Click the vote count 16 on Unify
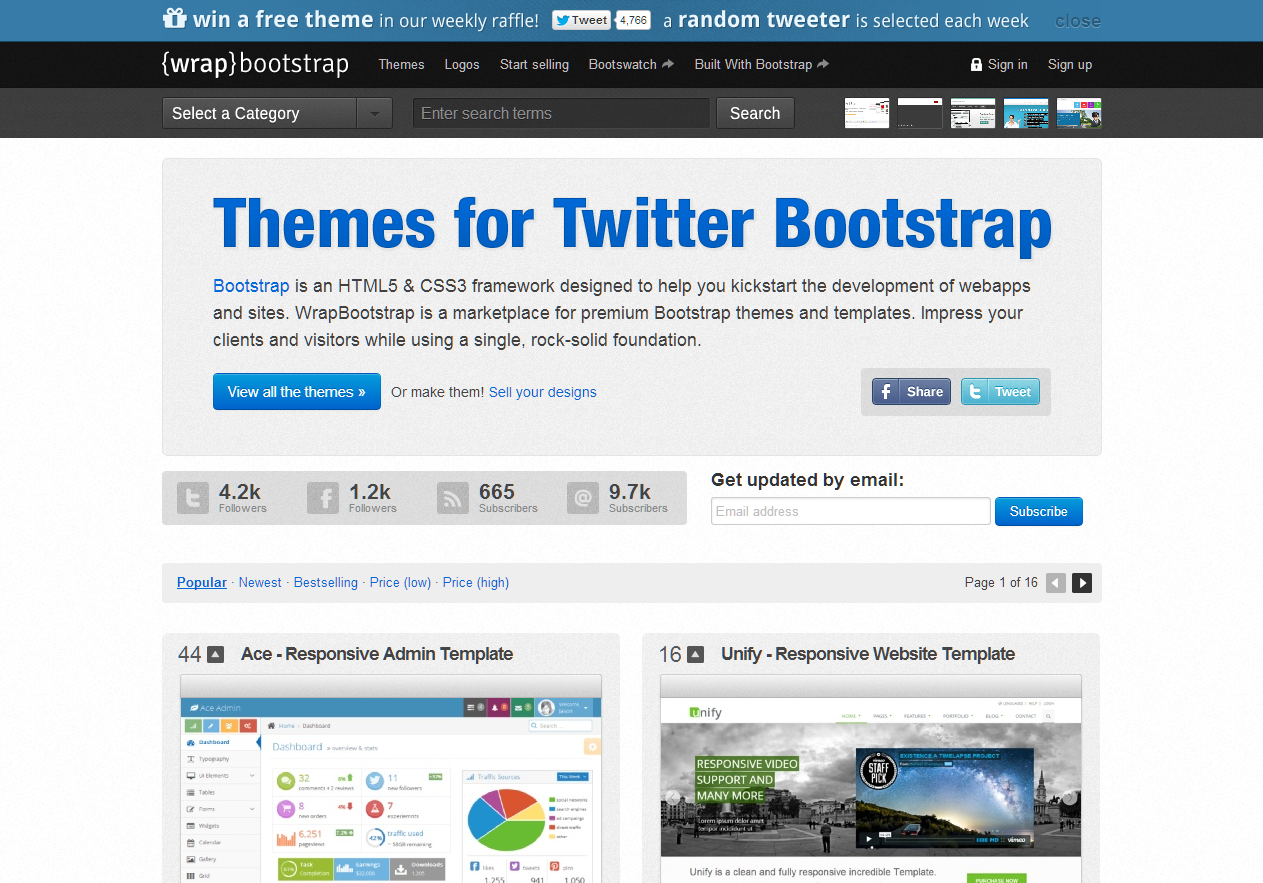Viewport: 1263px width, 883px height. pos(670,654)
